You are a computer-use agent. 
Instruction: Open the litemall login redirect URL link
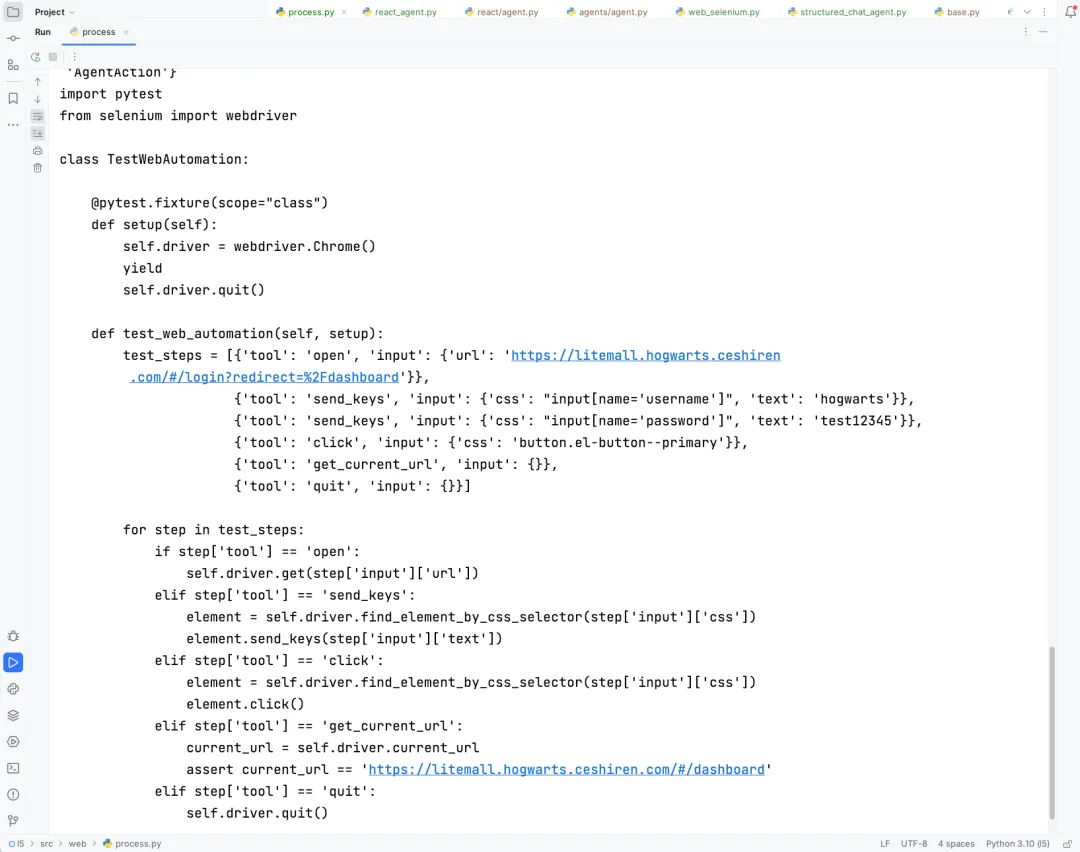tap(645, 356)
